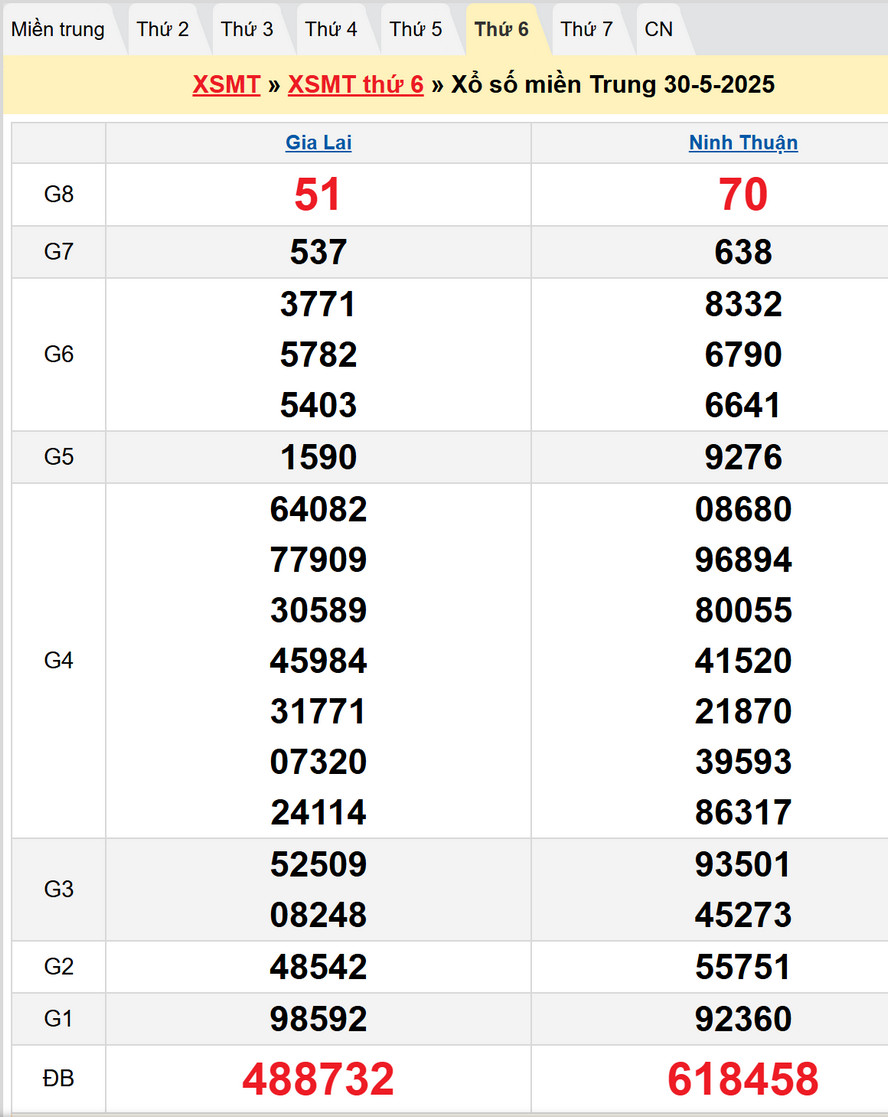The image size is (888, 1117).
Task: Switch to the Thứ 7 tab
Action: [587, 29]
